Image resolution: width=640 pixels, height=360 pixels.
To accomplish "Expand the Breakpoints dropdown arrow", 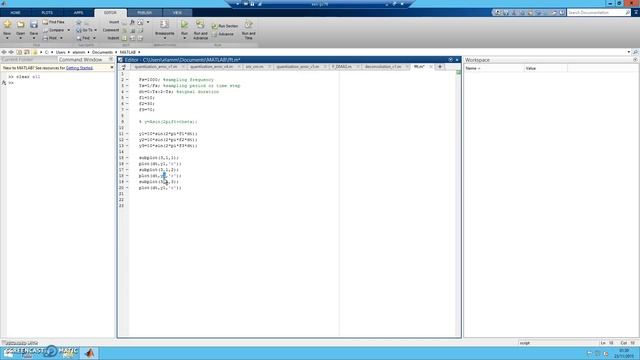I will pyautogui.click(x=164, y=38).
